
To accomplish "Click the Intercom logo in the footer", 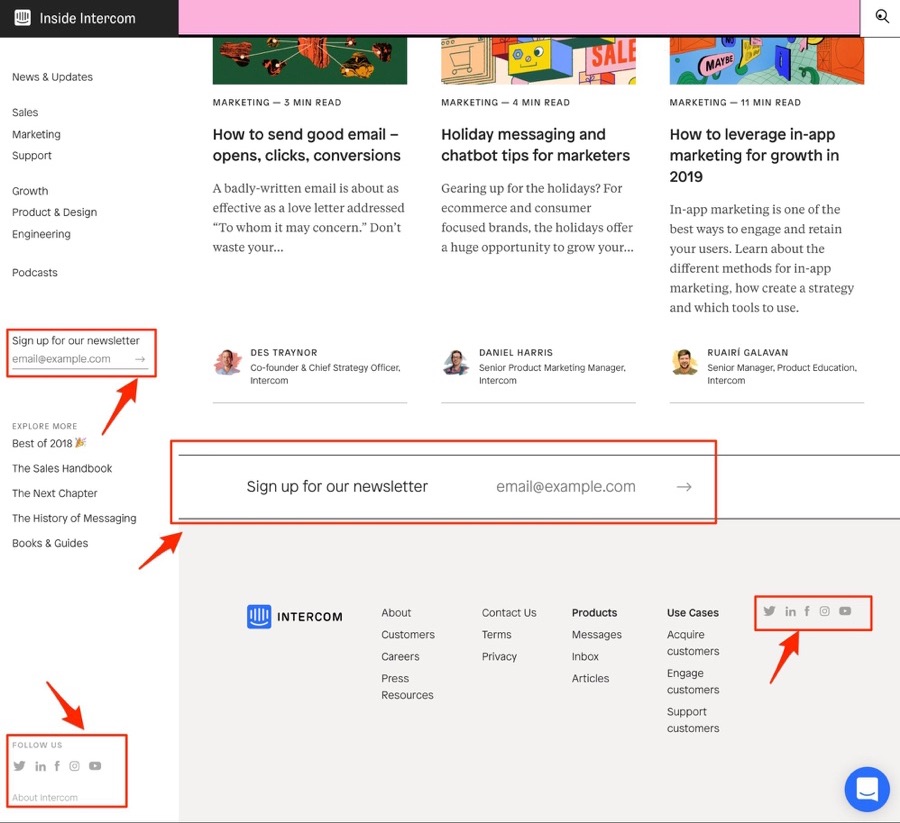I will (x=295, y=616).
